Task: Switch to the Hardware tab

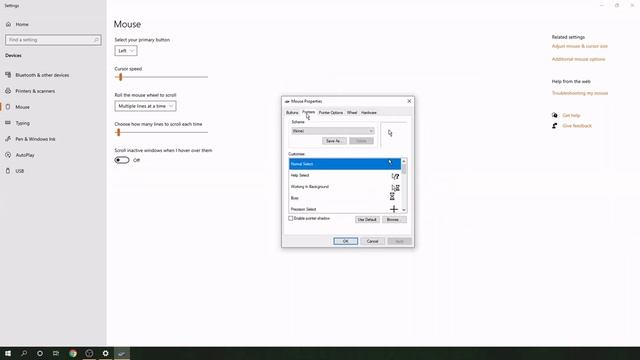Action: [369, 113]
